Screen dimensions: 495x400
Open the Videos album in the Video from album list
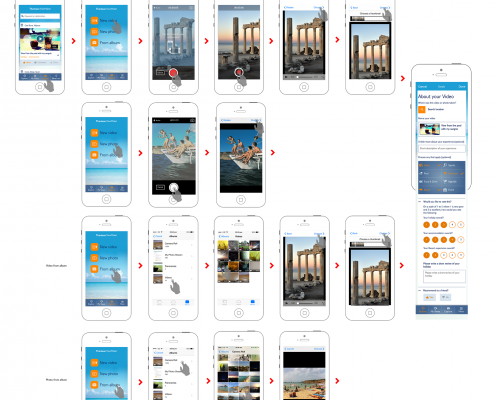point(173,278)
